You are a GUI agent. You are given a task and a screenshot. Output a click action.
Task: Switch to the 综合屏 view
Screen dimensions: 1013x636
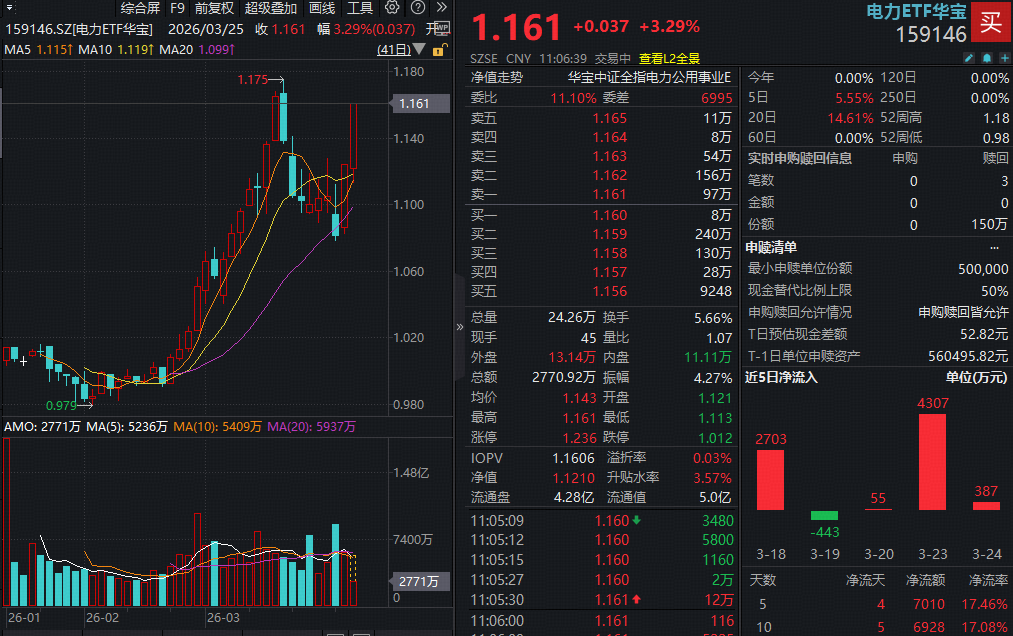(x=141, y=8)
